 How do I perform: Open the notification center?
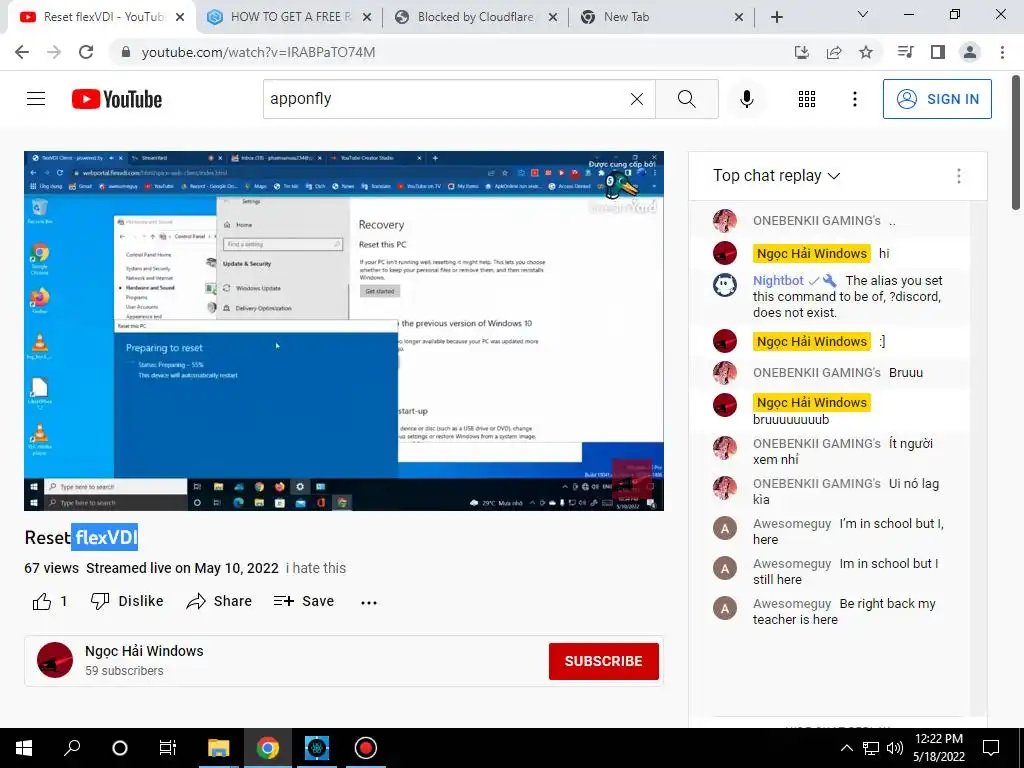(991, 748)
